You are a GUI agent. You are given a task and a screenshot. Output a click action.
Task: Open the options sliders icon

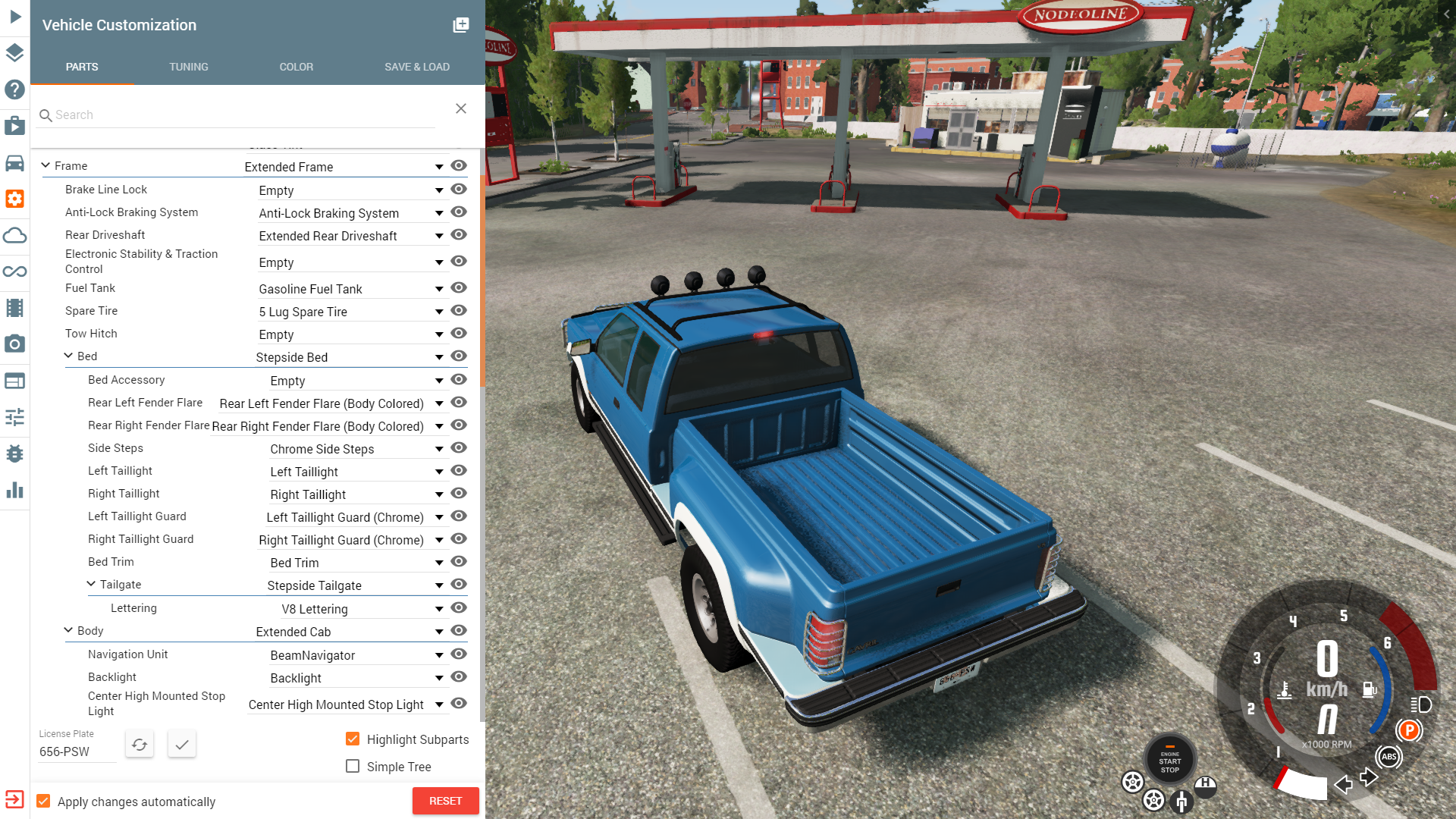[15, 417]
